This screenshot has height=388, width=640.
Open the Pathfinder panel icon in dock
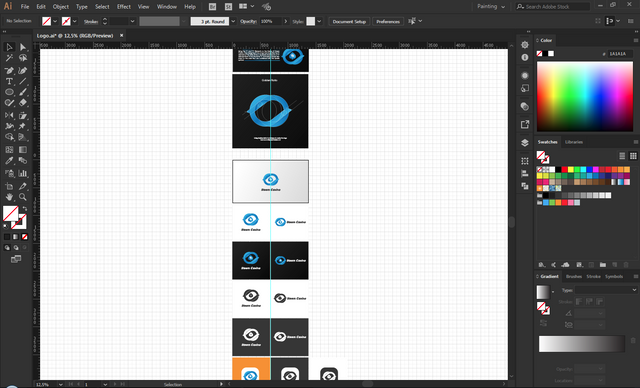tap(525, 186)
